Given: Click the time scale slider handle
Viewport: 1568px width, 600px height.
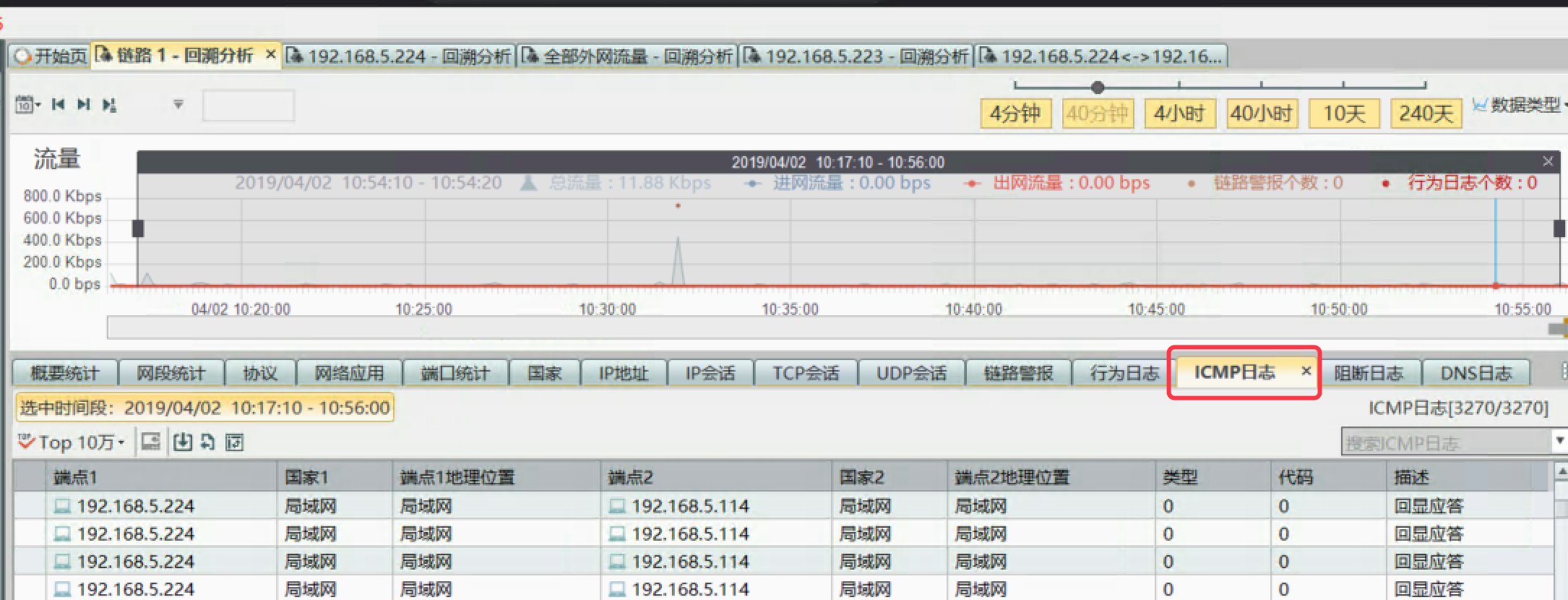Looking at the screenshot, I should (x=1098, y=87).
